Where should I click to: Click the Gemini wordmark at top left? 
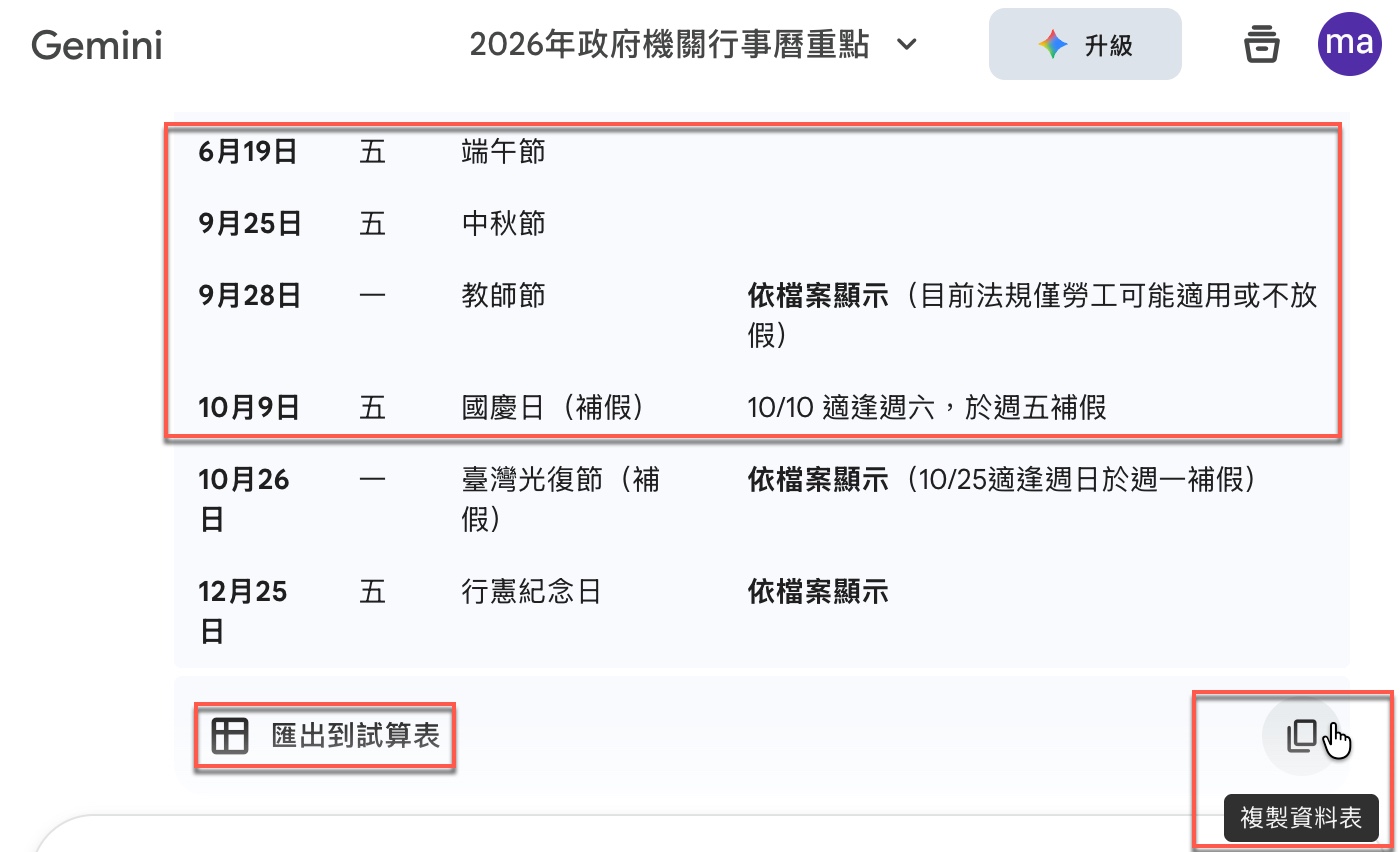click(x=96, y=44)
